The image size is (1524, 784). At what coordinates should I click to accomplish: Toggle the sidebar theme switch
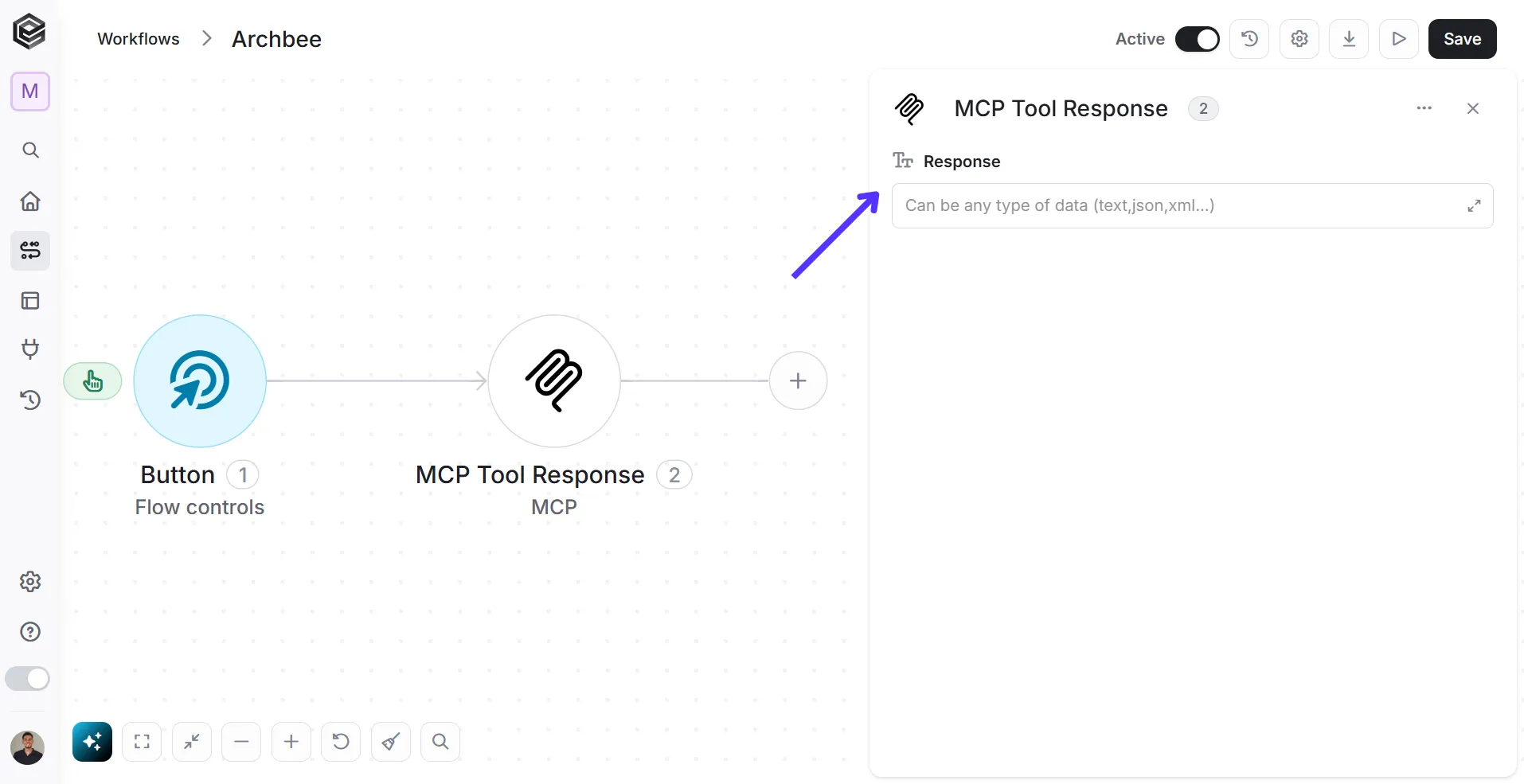pyautogui.click(x=28, y=679)
